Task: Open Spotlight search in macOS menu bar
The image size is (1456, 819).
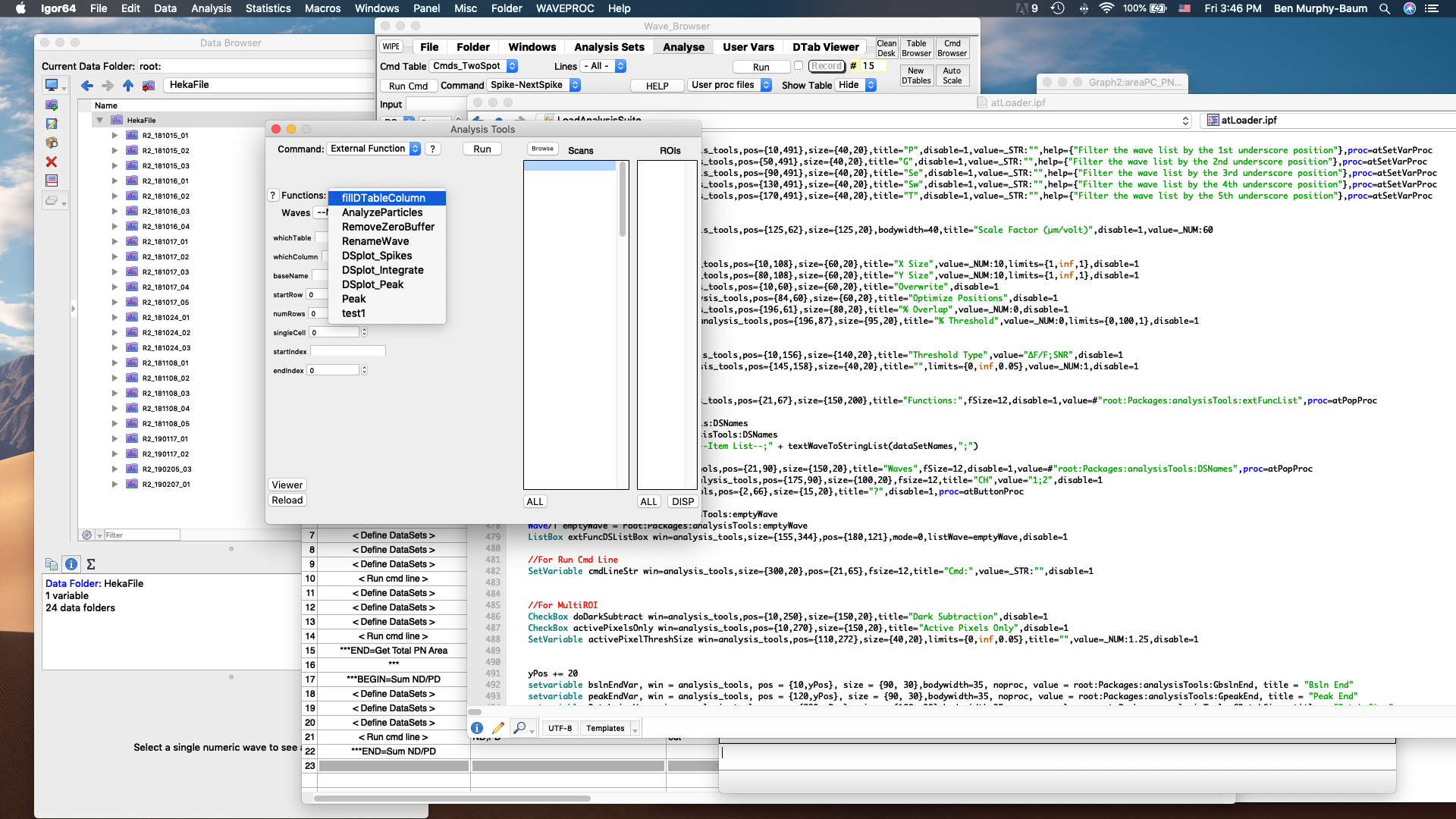Action: point(1385,8)
